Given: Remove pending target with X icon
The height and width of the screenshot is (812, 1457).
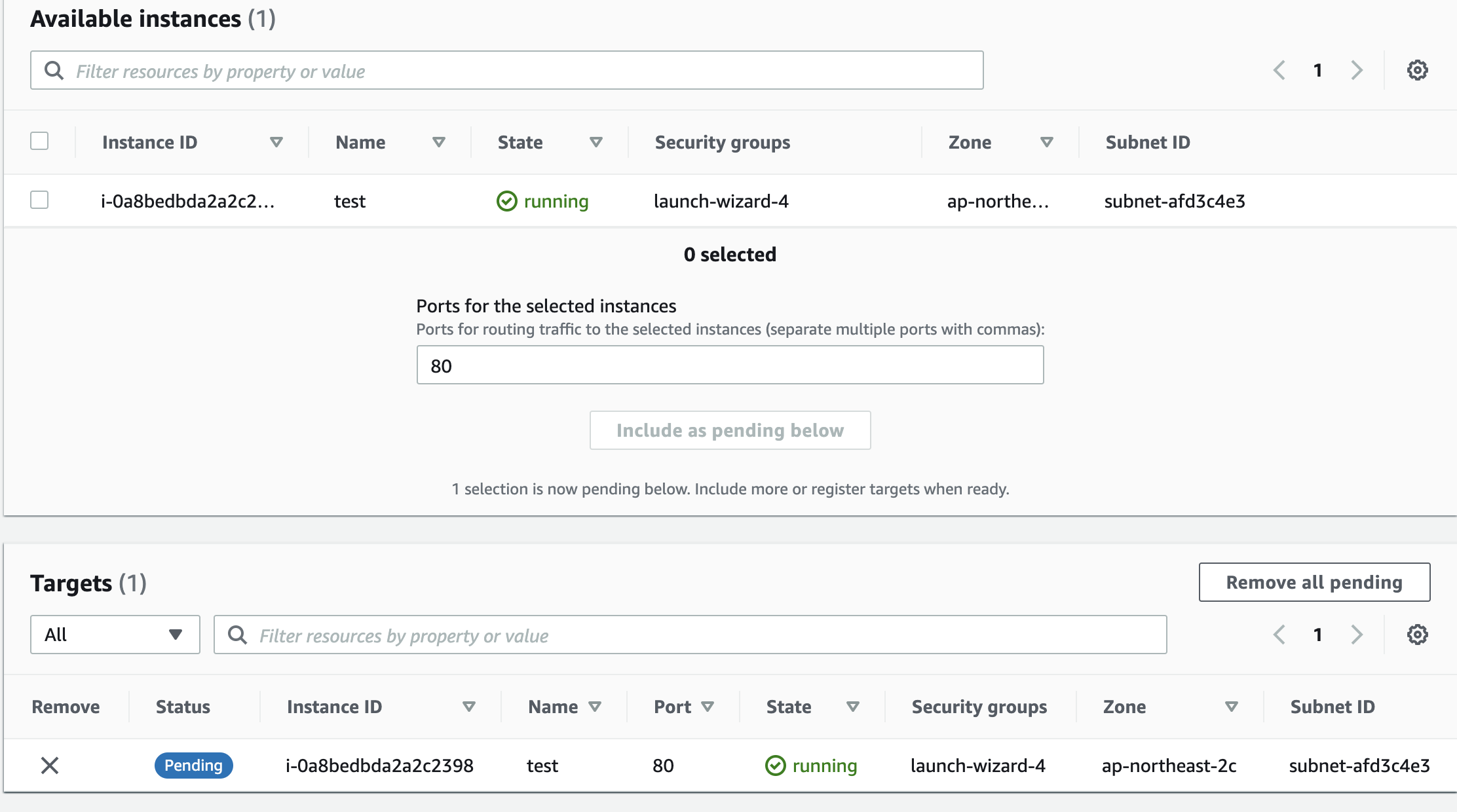Looking at the screenshot, I should pos(50,765).
